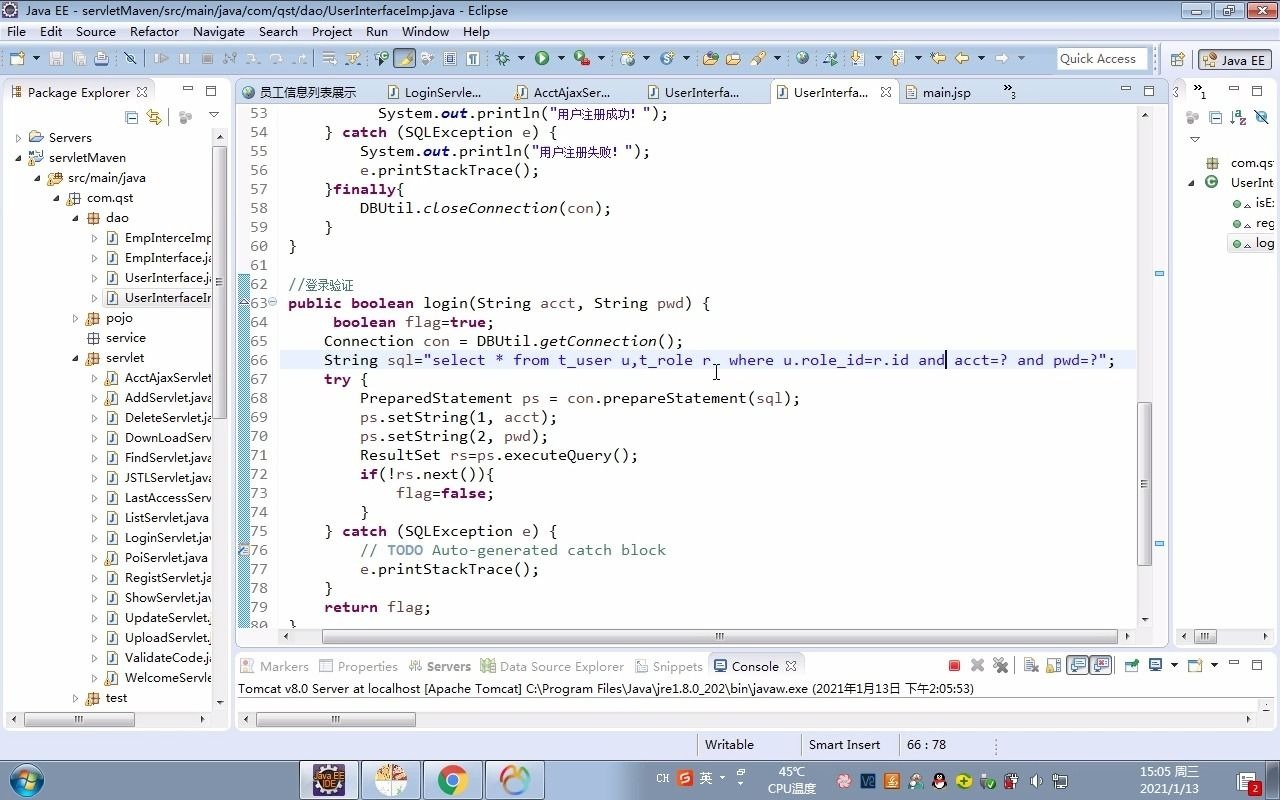Open the Navigate menu
This screenshot has width=1280, height=800.
click(219, 31)
